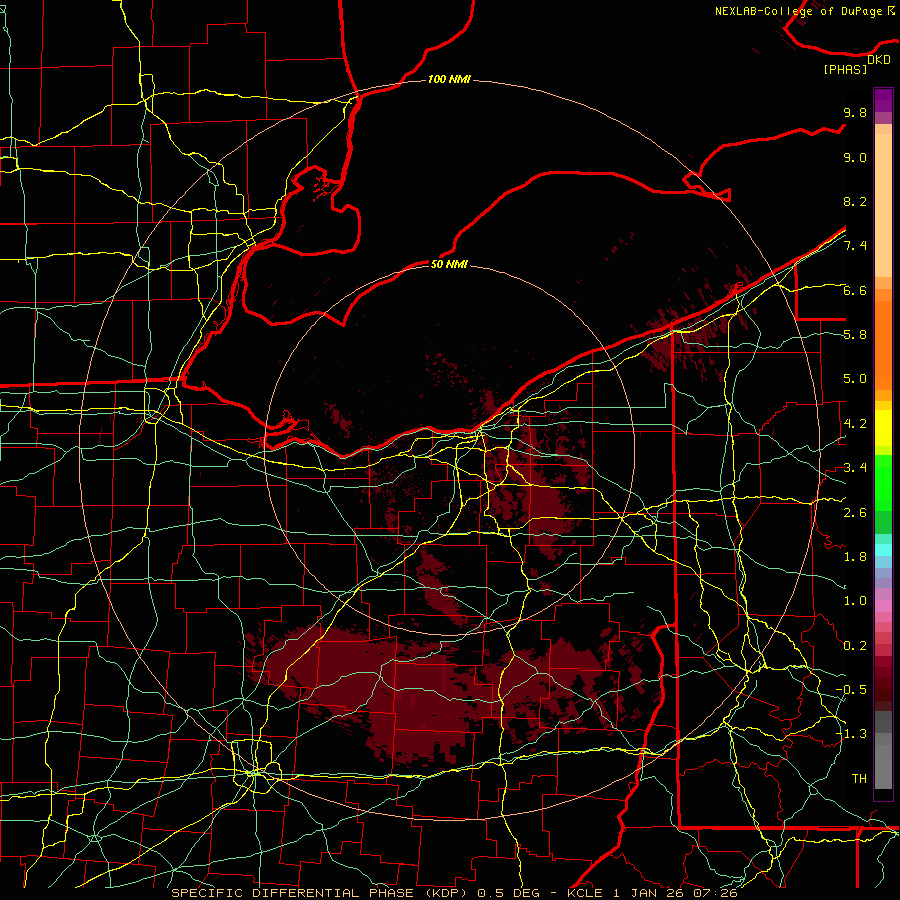The width and height of the screenshot is (900, 900).
Task: Click the 1.0 value on the scale
Action: click(x=855, y=601)
